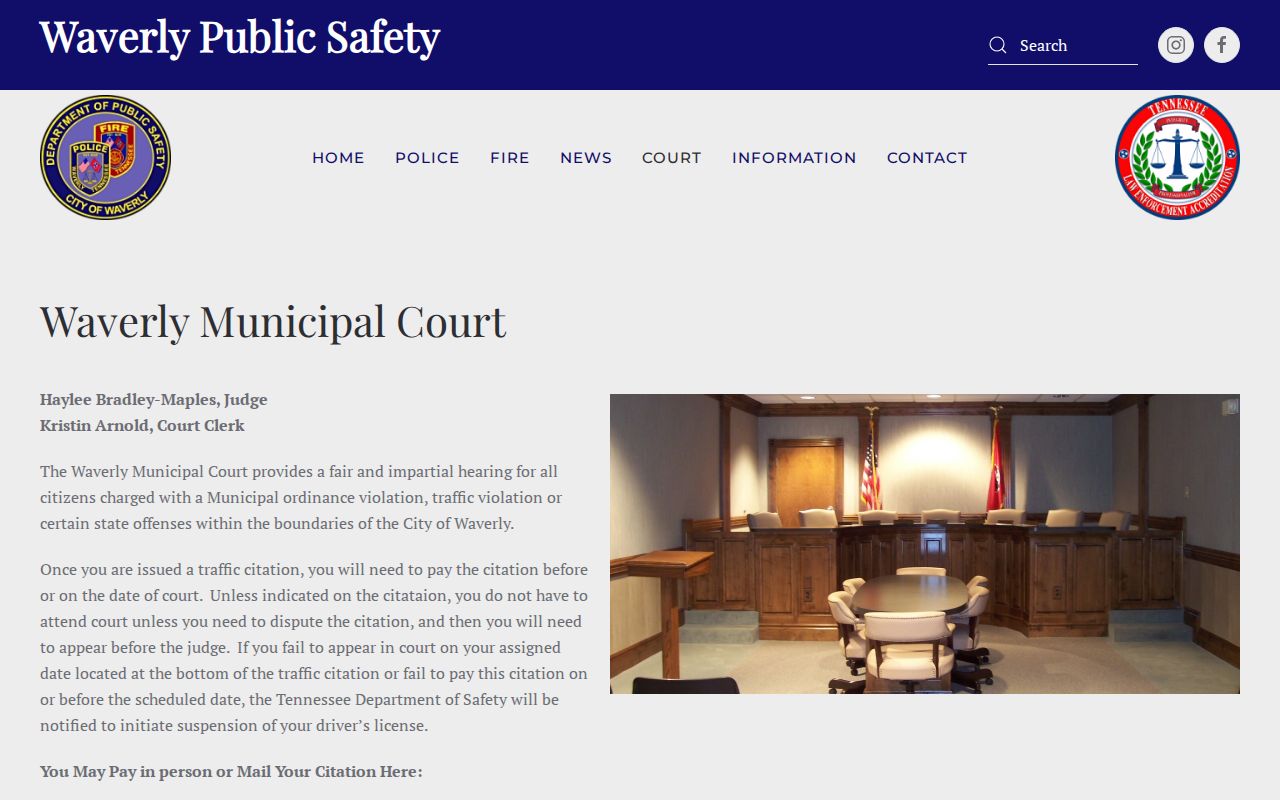The height and width of the screenshot is (800, 1280).
Task: Go to the Contact menu item
Action: point(927,158)
